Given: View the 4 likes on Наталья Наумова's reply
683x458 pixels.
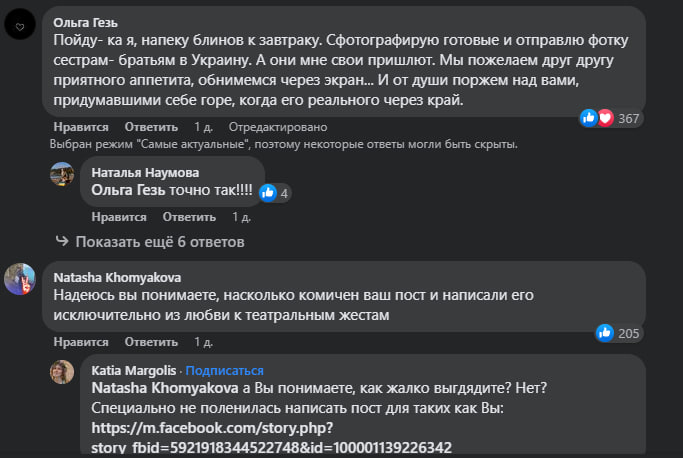Looking at the screenshot, I should [x=275, y=192].
